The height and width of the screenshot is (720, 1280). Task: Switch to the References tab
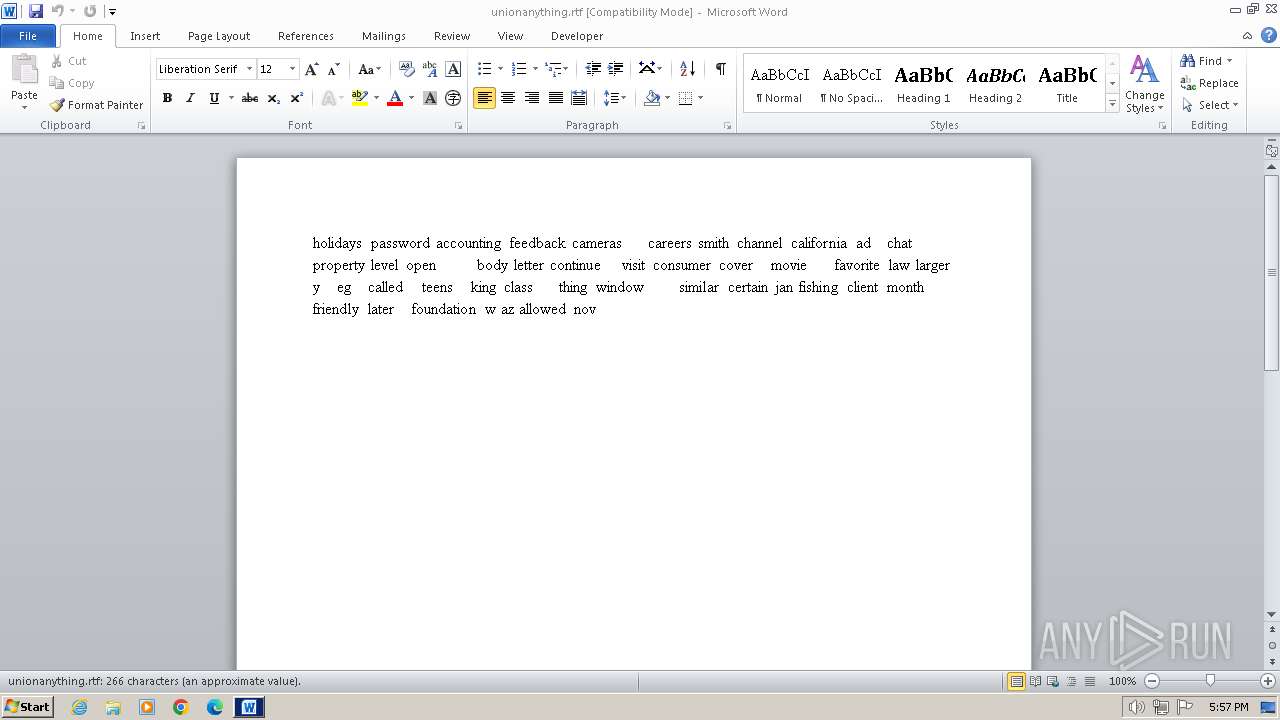click(306, 36)
